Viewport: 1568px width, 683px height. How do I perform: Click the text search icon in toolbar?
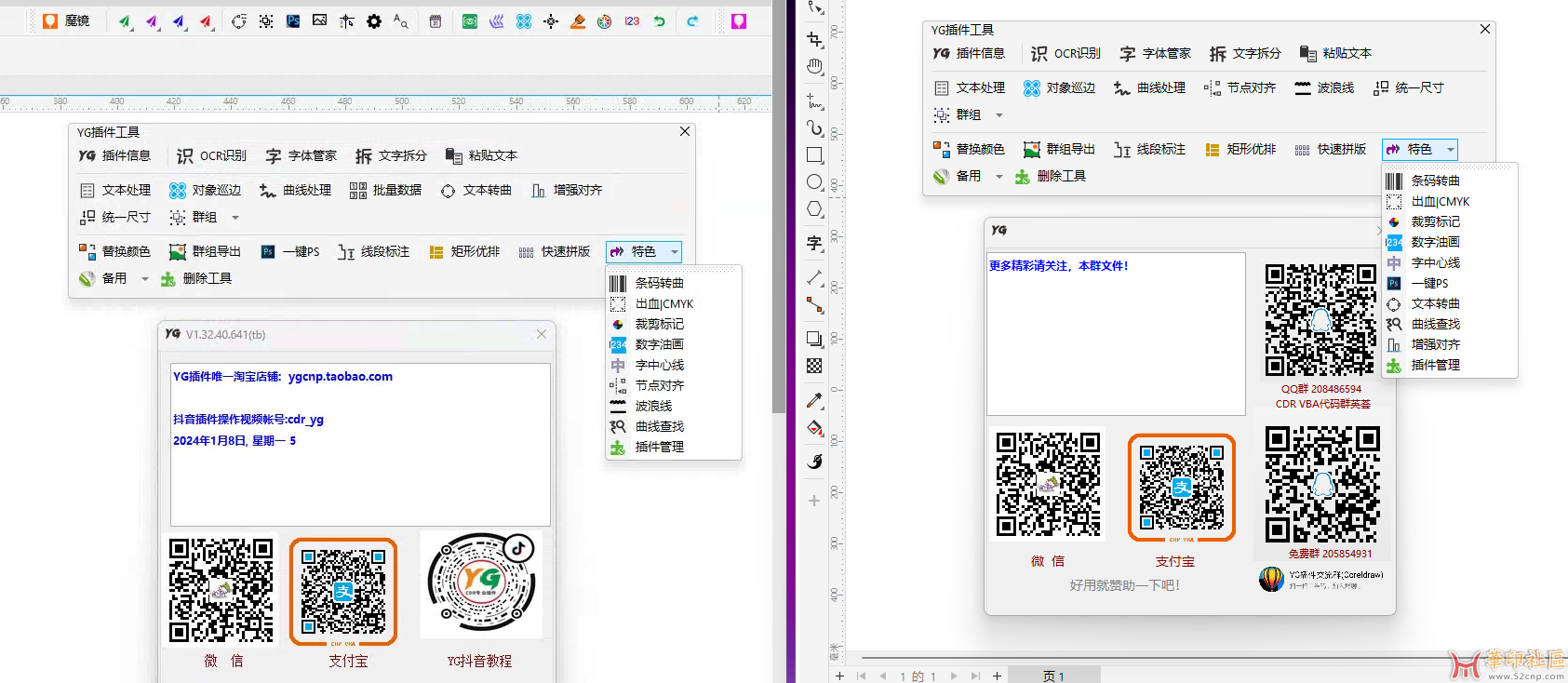click(400, 20)
